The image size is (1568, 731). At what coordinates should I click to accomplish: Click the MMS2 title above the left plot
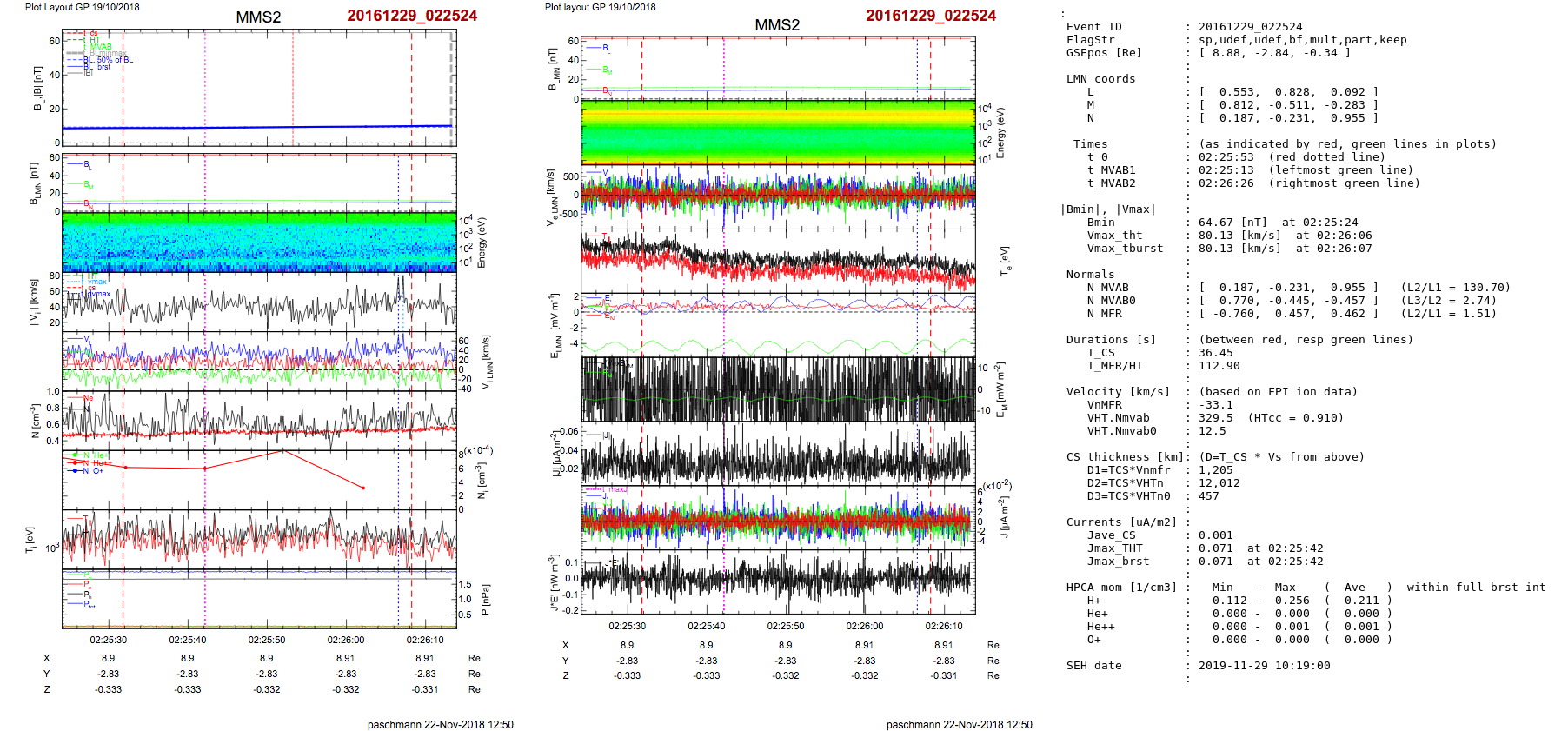click(x=258, y=17)
